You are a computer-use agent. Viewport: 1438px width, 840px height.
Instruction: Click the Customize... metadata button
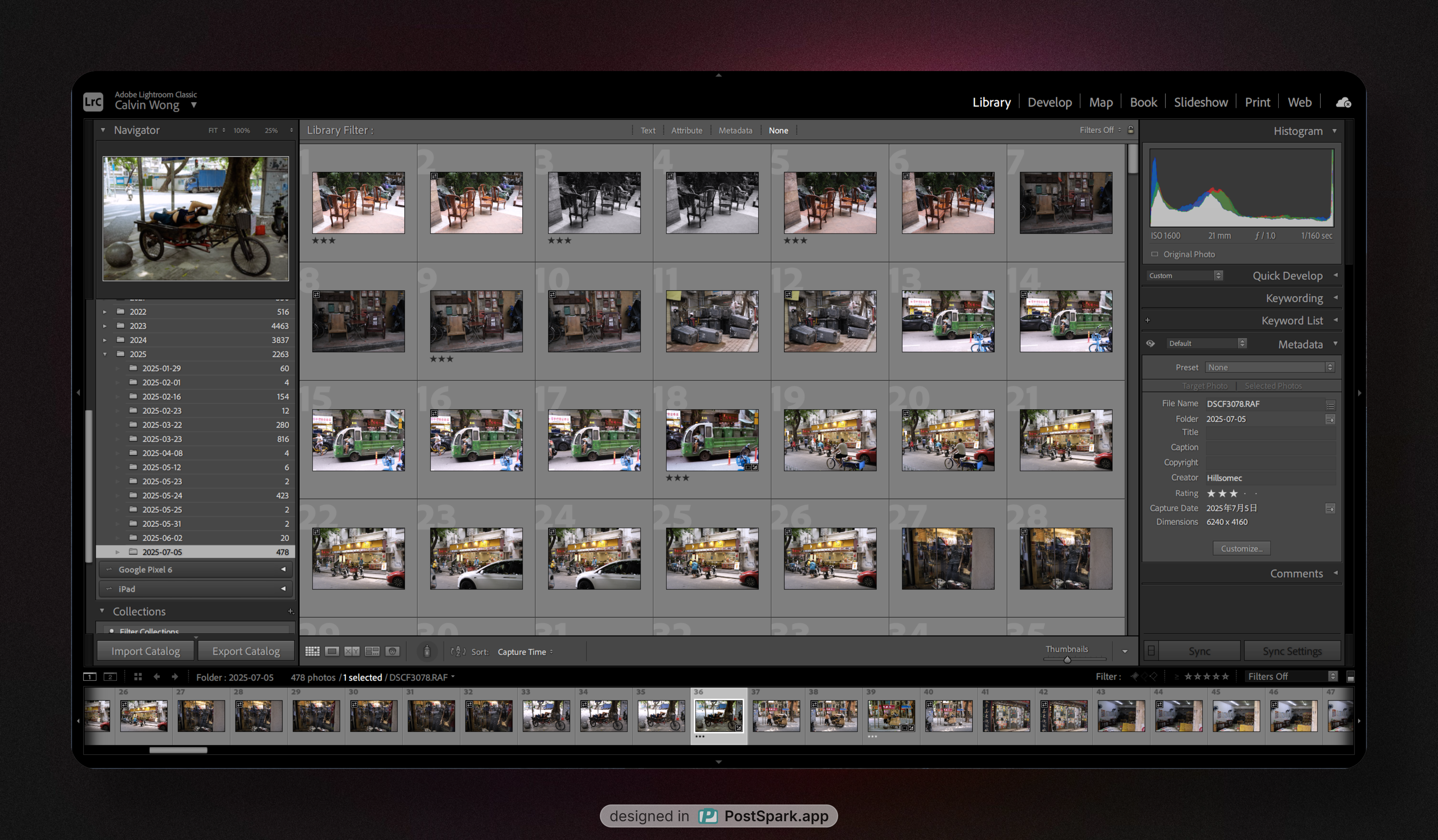click(1241, 549)
